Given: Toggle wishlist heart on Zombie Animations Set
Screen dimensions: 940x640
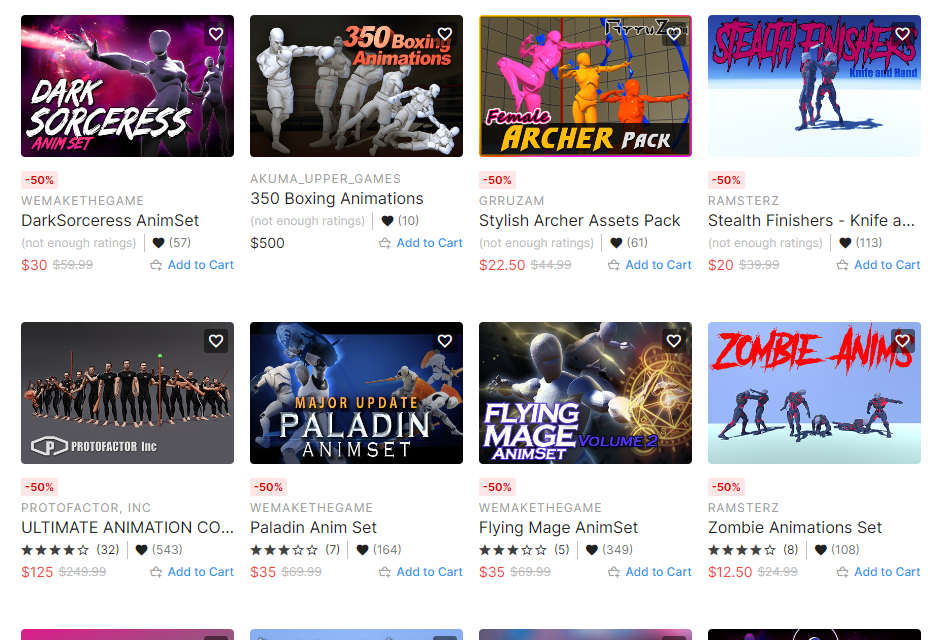Looking at the screenshot, I should coord(903,341).
